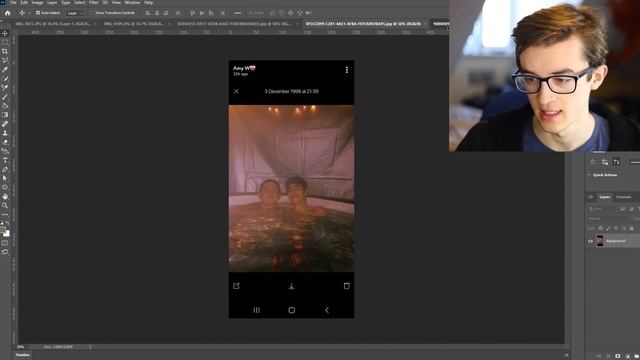
Task: Switch to the Layers panel tab
Action: pyautogui.click(x=605, y=197)
